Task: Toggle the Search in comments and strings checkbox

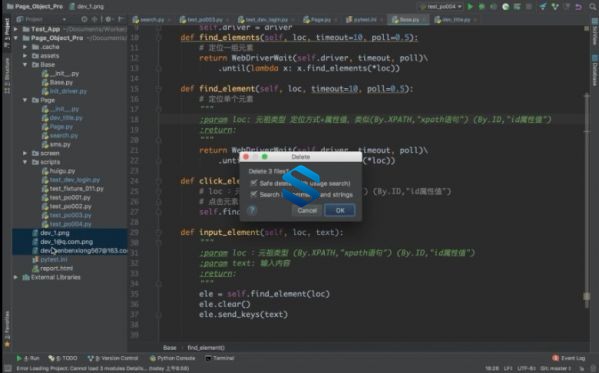Action: [x=254, y=195]
